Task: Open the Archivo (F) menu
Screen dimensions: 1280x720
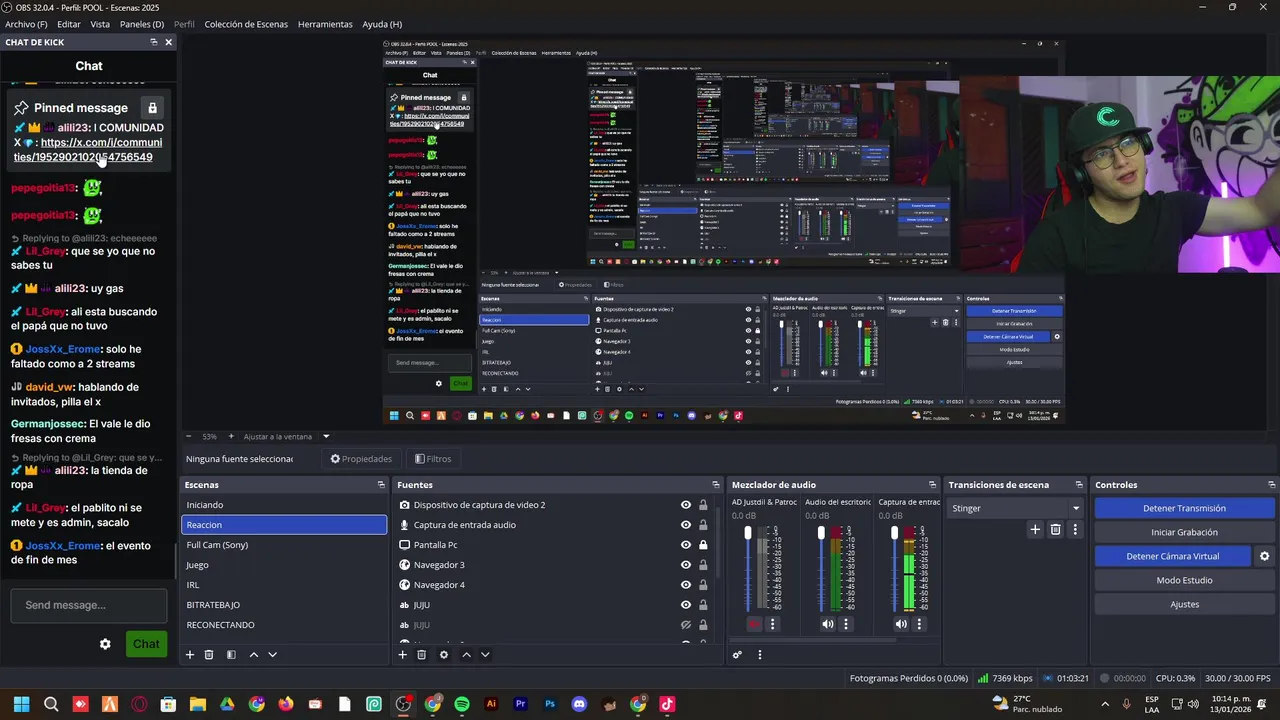Action: pos(26,24)
